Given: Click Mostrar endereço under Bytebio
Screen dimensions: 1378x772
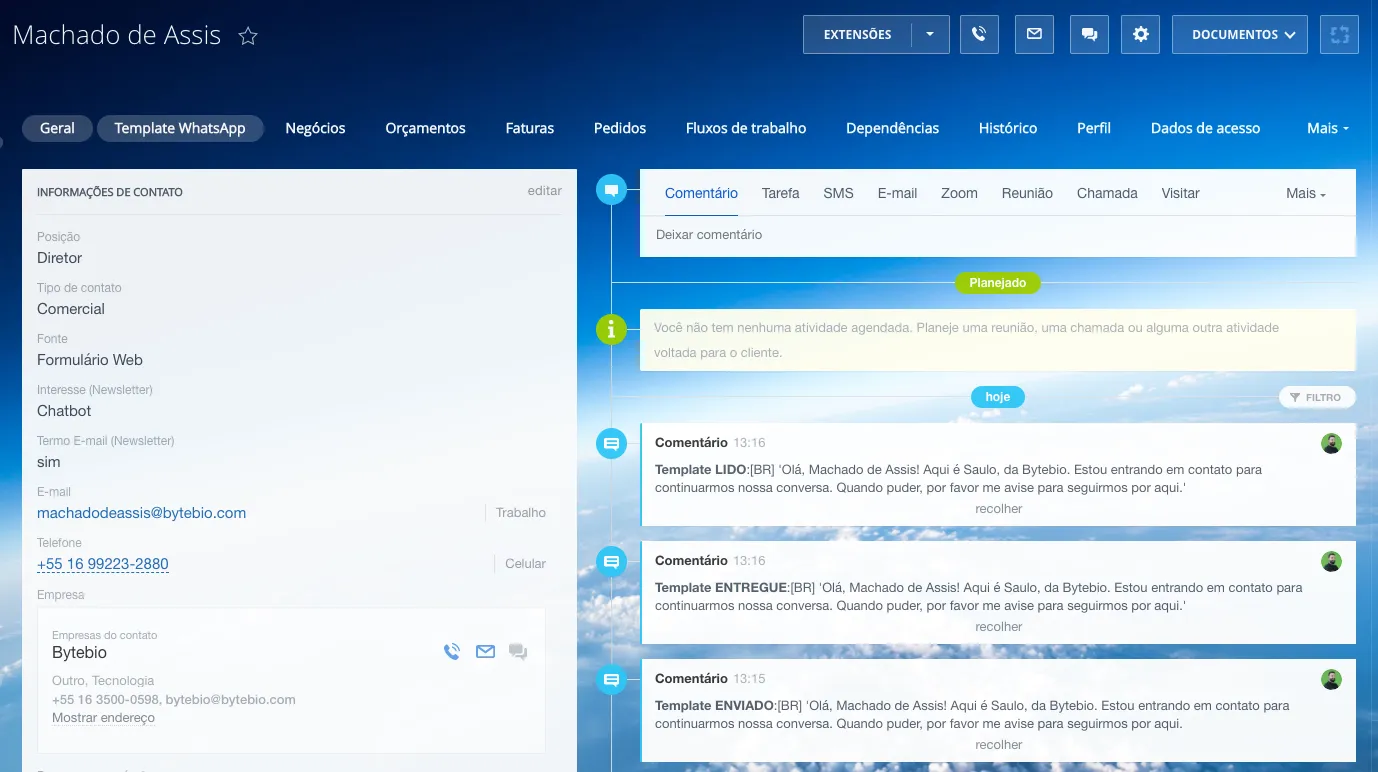Looking at the screenshot, I should point(103,718).
